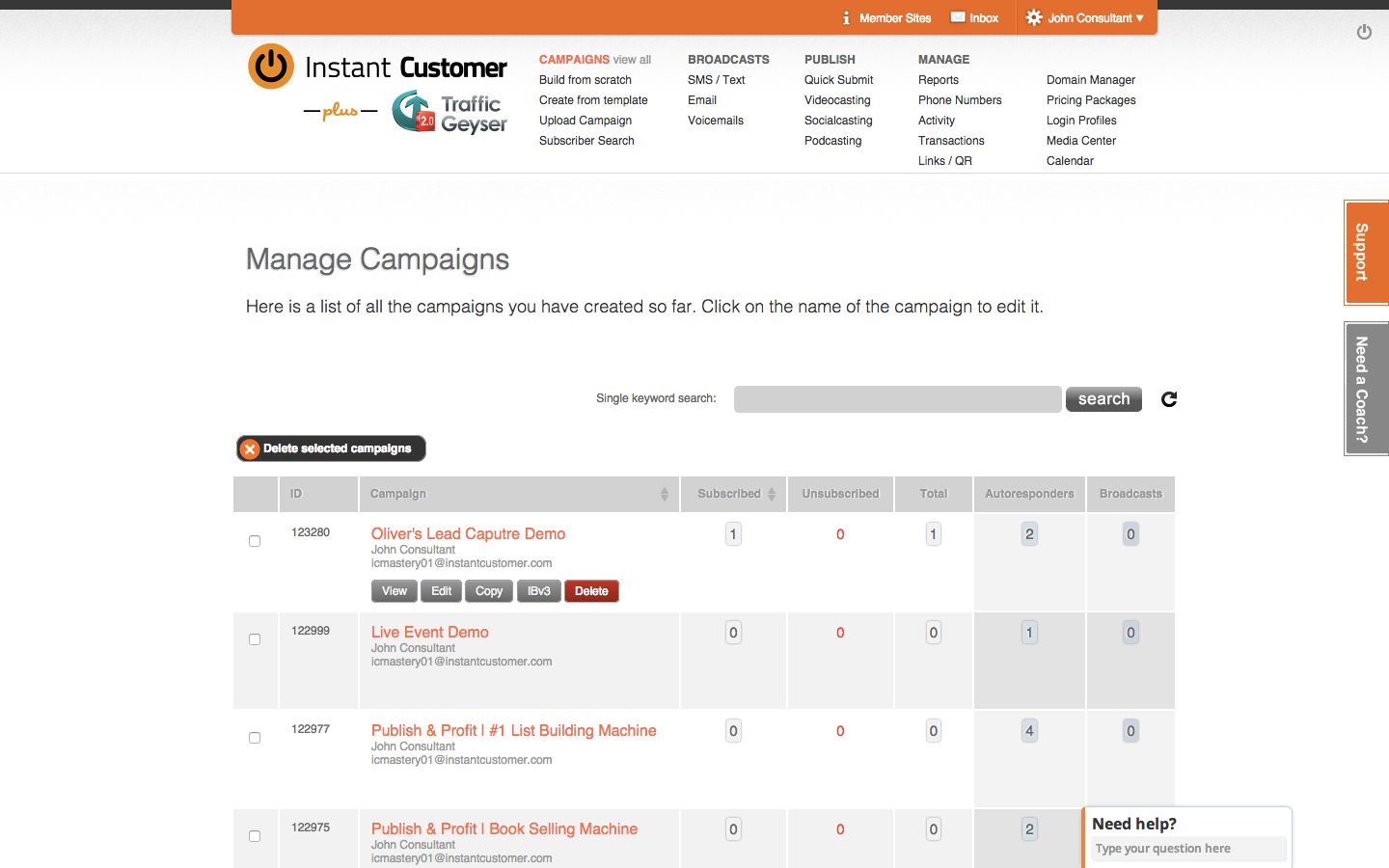Tick the Live Event Demo checkbox
The width and height of the screenshot is (1389, 868).
click(255, 639)
